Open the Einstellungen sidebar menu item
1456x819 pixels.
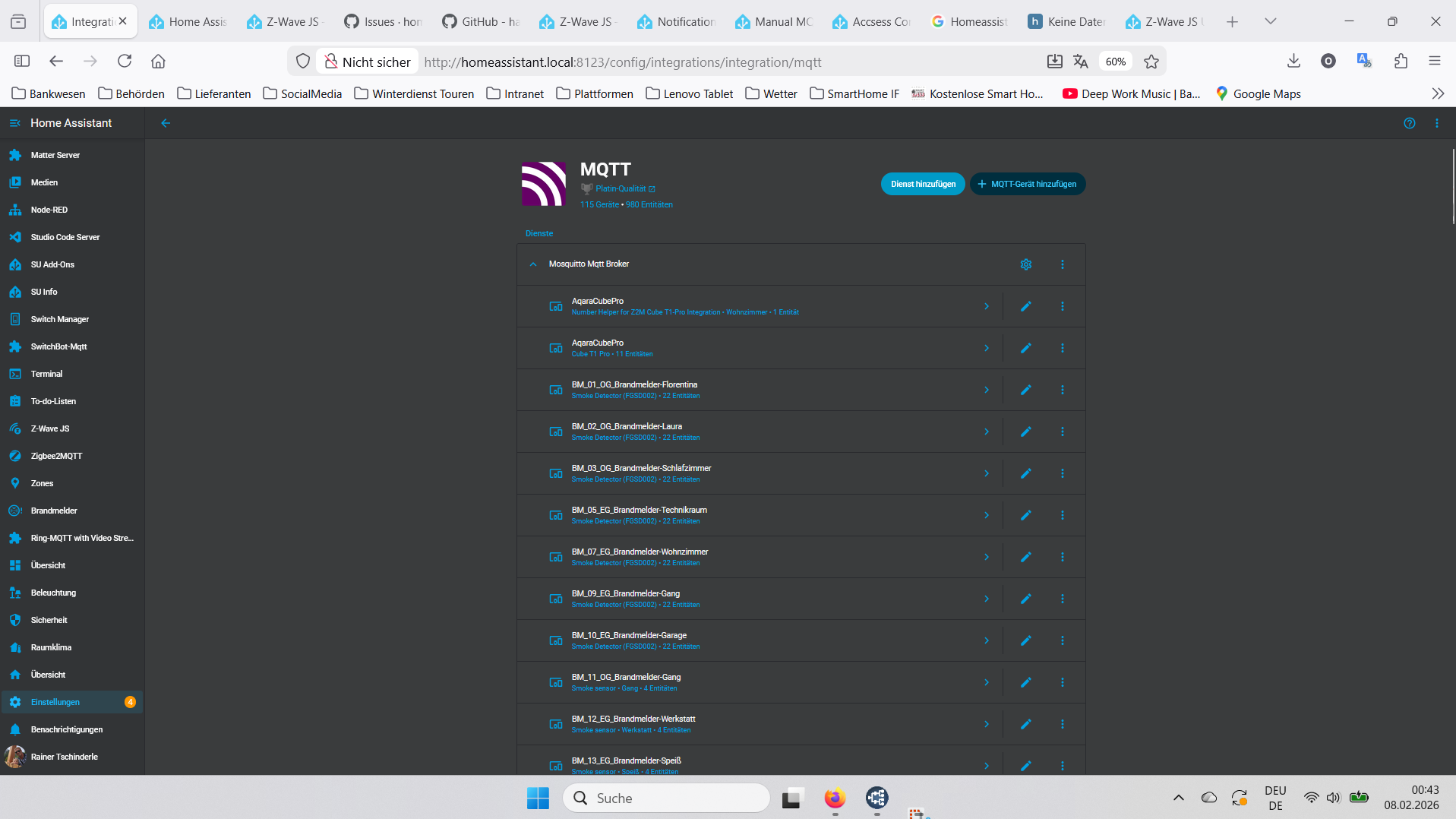pos(72,702)
